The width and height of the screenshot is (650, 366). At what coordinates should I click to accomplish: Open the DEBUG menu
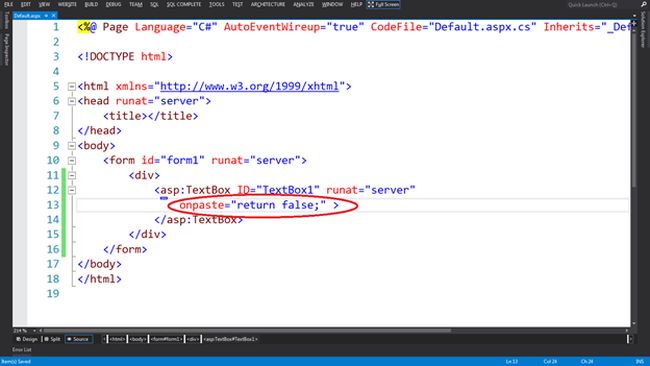(x=113, y=4)
